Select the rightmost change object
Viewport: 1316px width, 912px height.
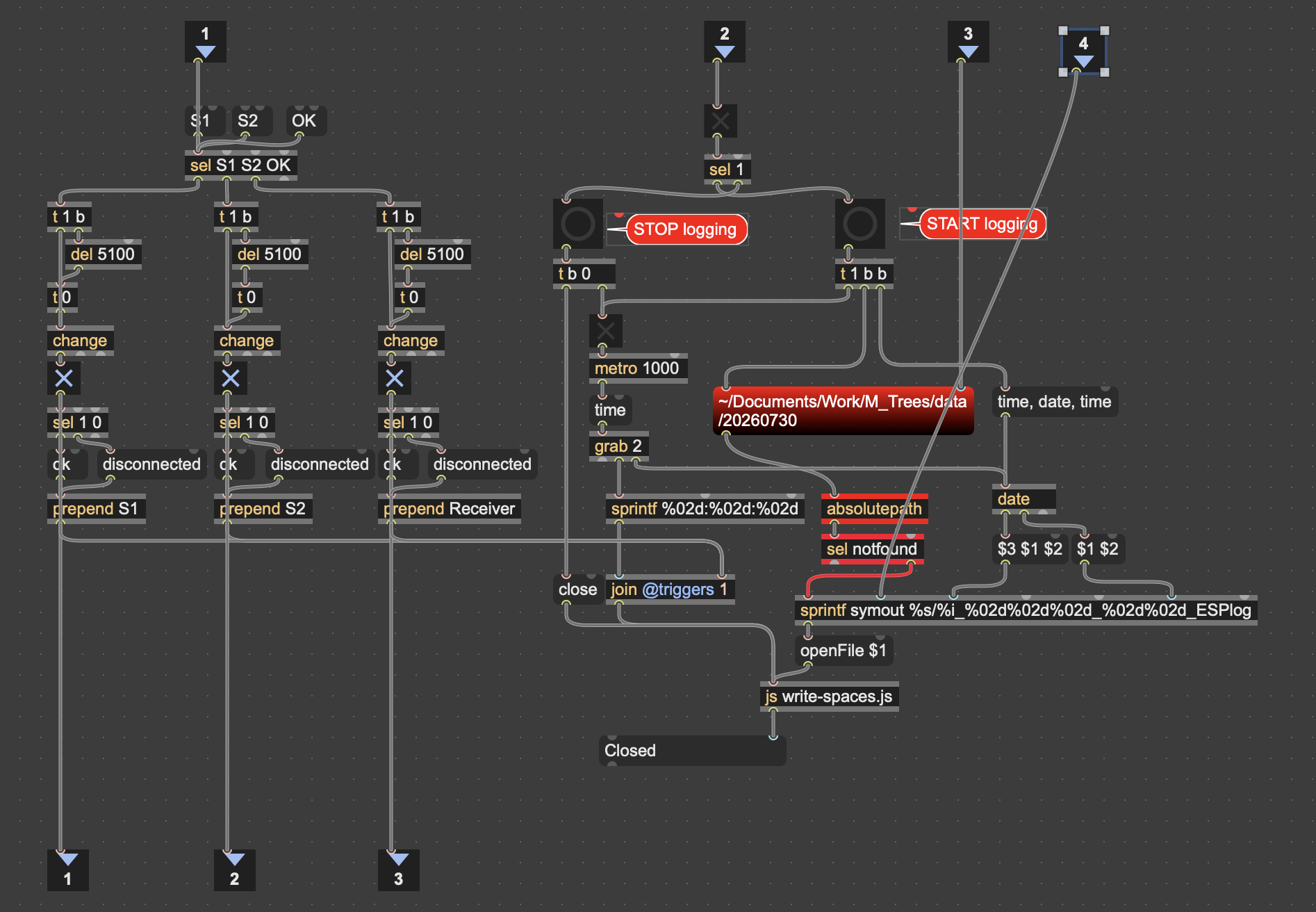tap(411, 341)
